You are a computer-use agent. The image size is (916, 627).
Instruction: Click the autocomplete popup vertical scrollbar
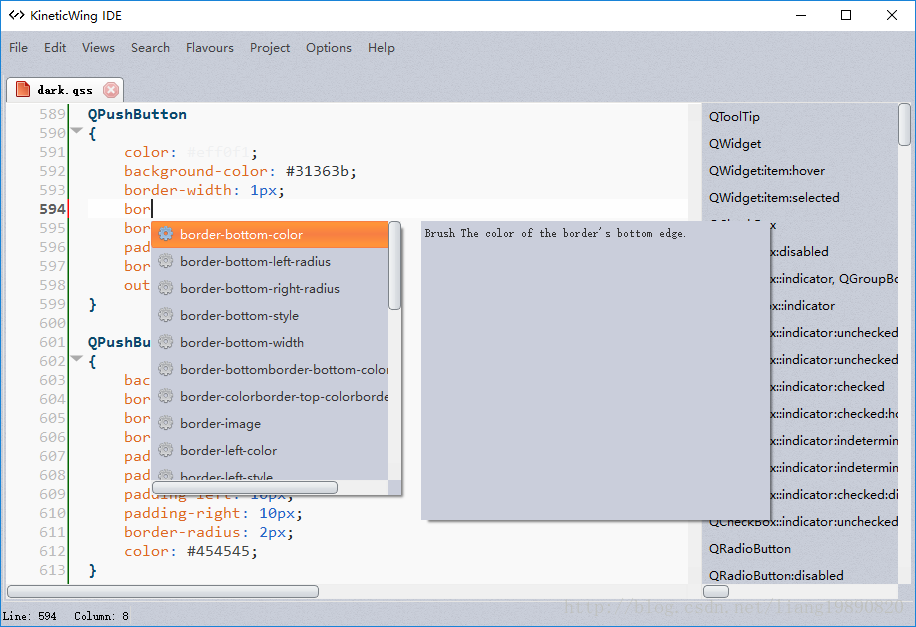point(395,266)
